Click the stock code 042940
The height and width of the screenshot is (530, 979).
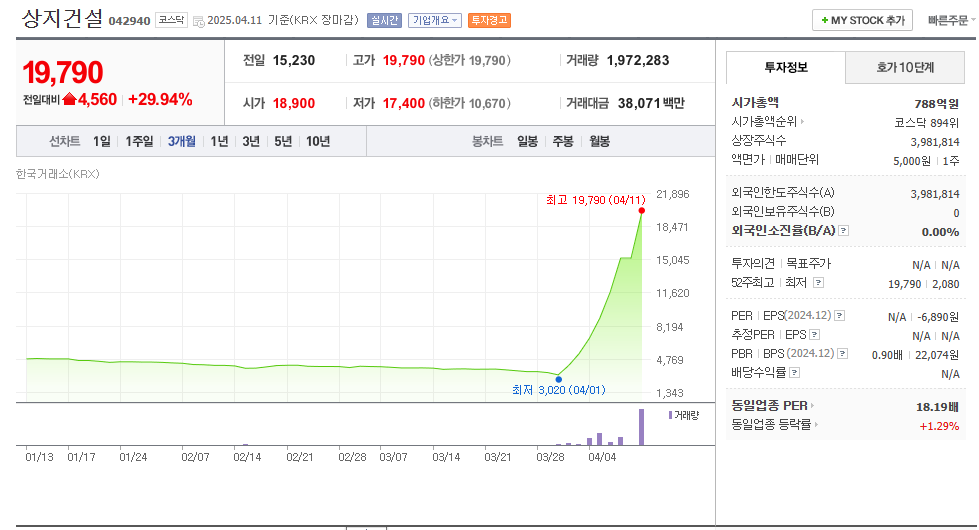pyautogui.click(x=129, y=21)
